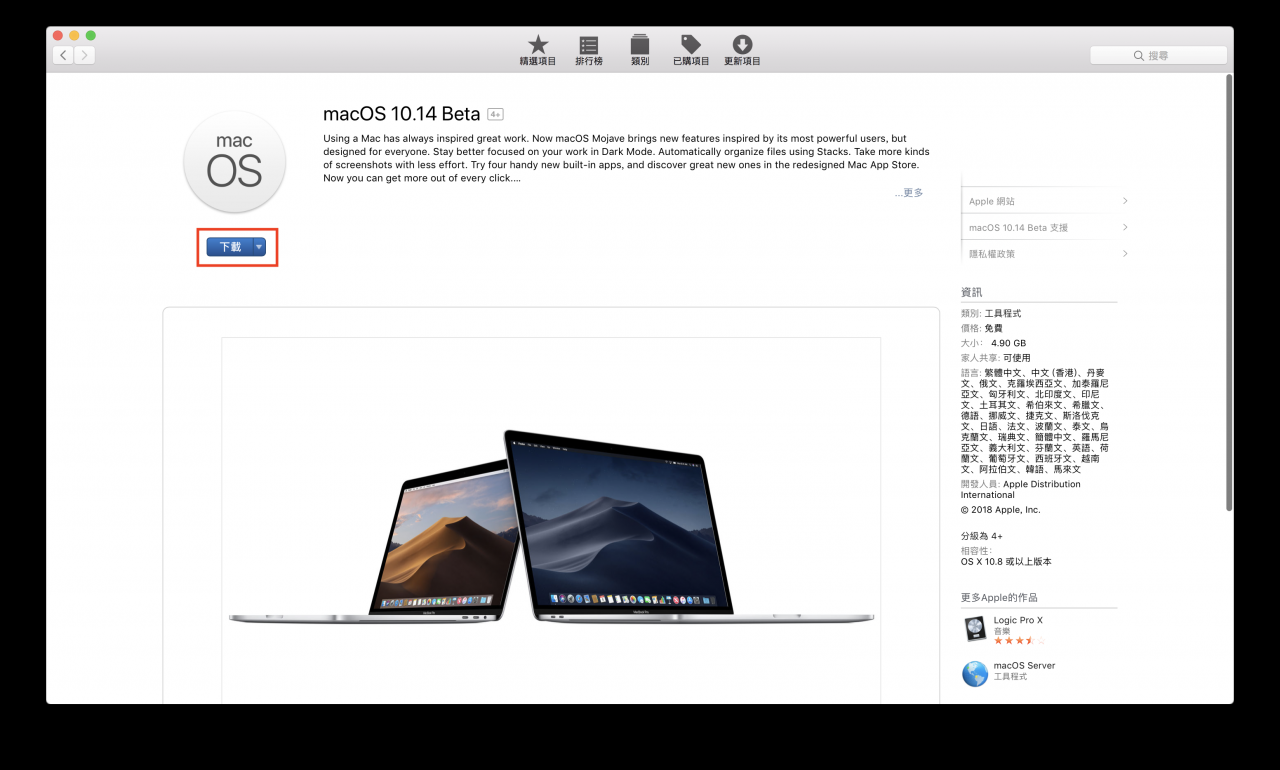
Task: Click the macOS app icon
Action: [x=235, y=162]
